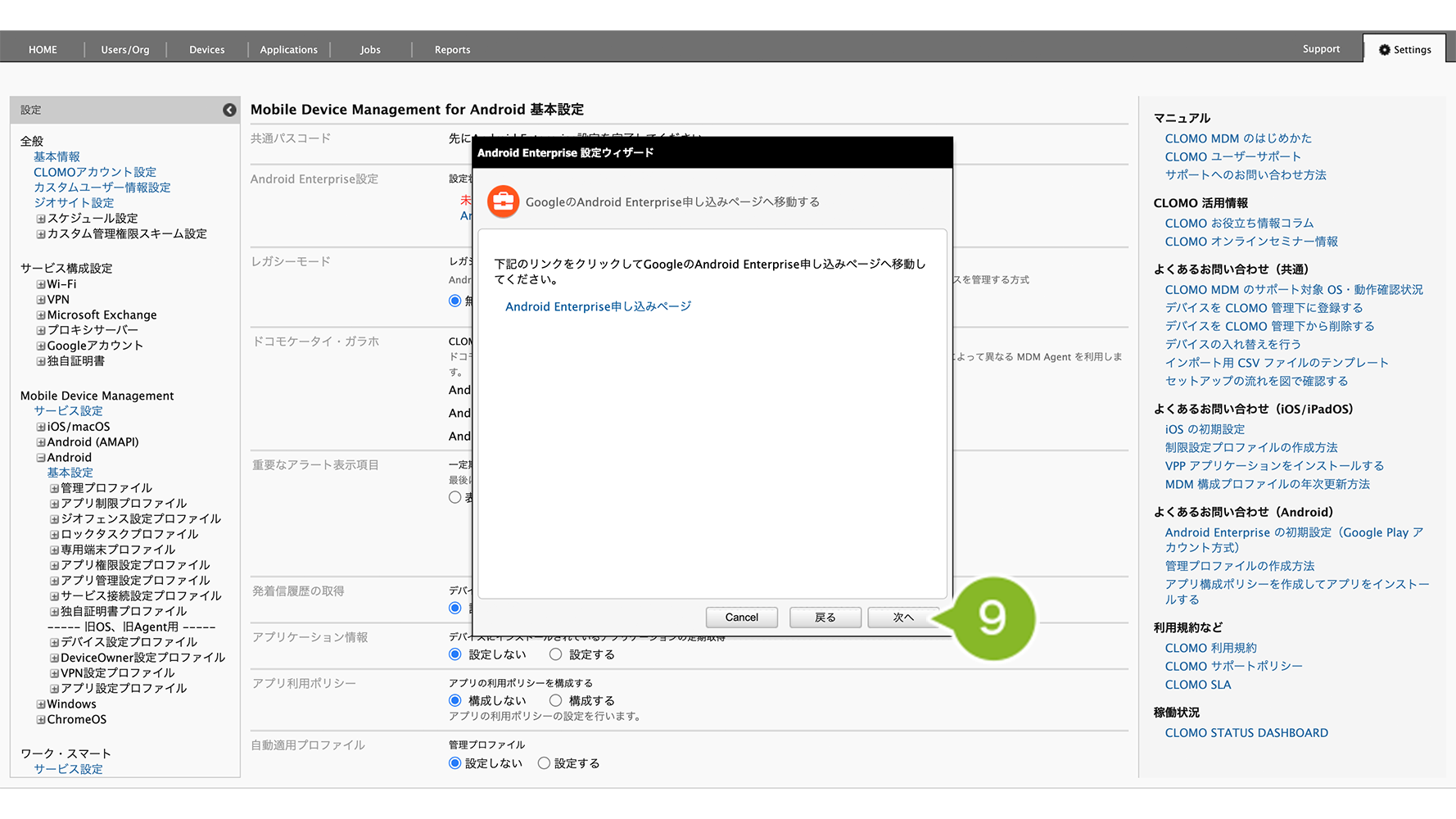Open サービス設定 under Mobile Device Management
The width and height of the screenshot is (1456, 819).
(68, 411)
